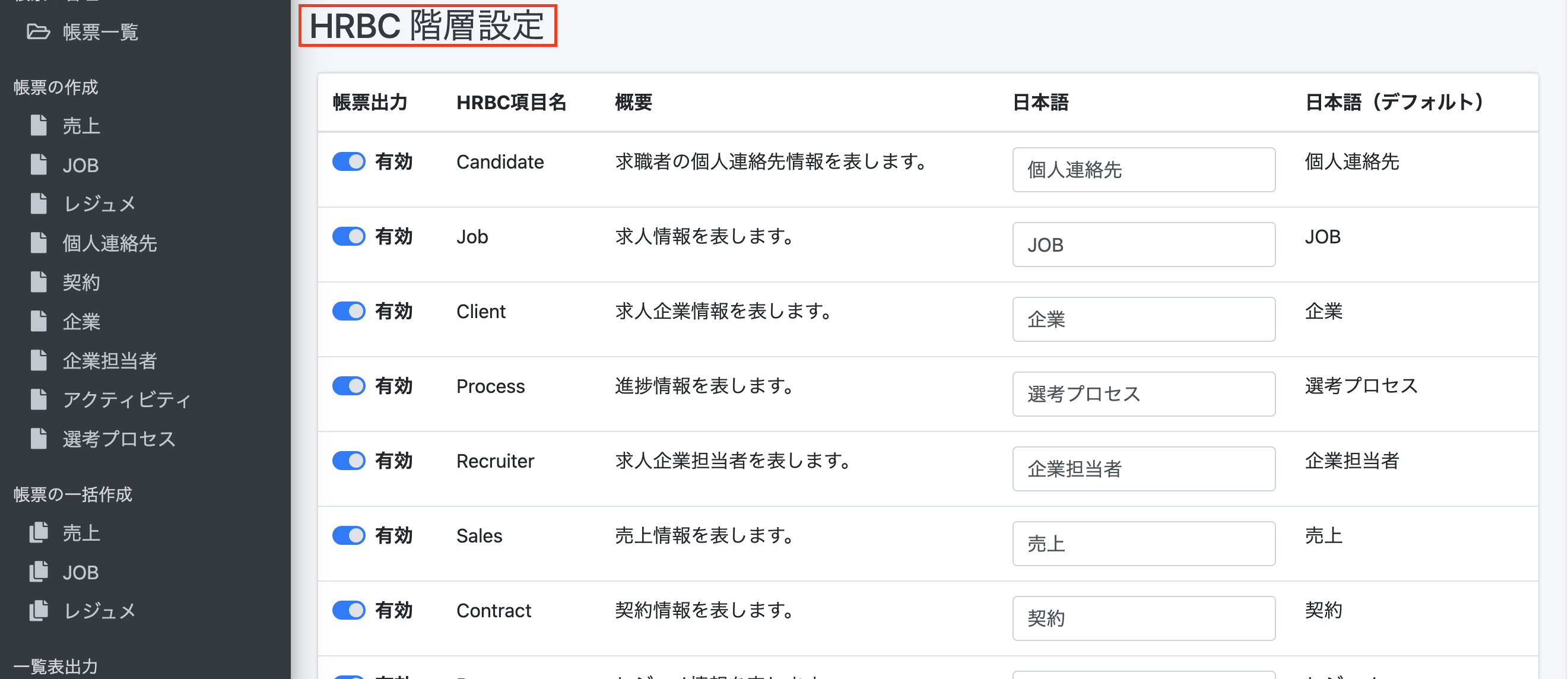This screenshot has height=679, width=1568.
Task: Click the file icon beside 契約 in sidebar
Action: [39, 282]
